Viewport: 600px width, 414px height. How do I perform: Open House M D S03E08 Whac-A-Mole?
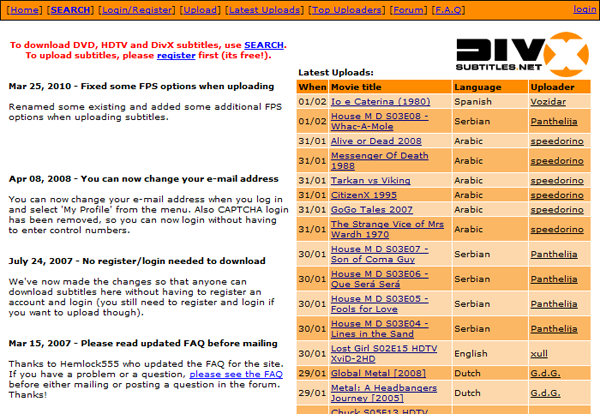[380, 121]
